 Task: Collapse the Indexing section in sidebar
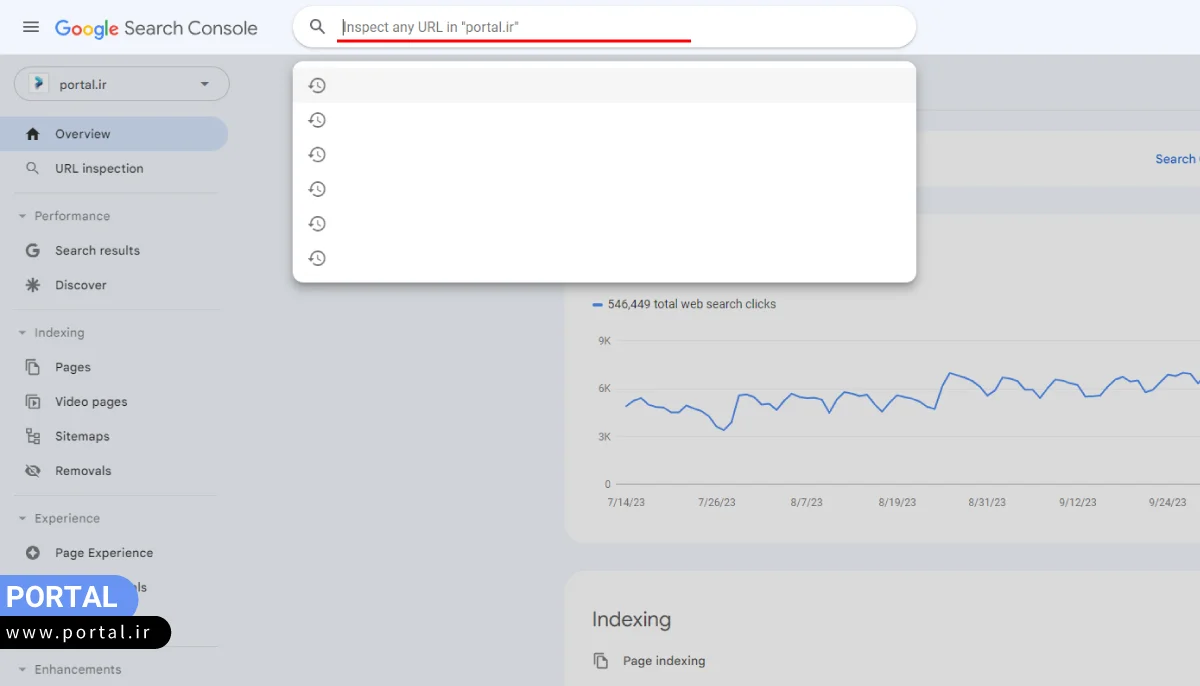22,333
